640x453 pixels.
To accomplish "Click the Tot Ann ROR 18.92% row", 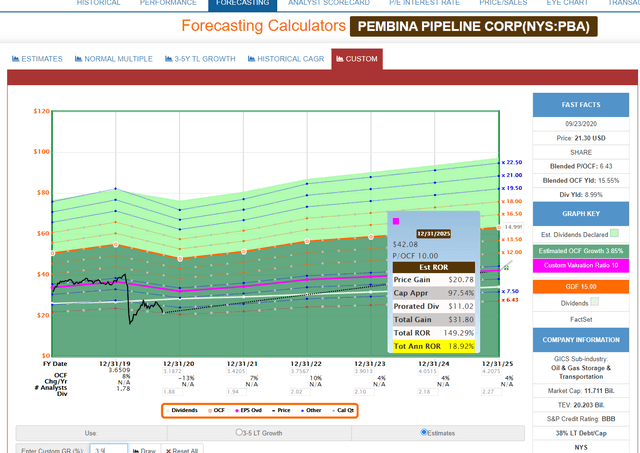I will 433,346.
